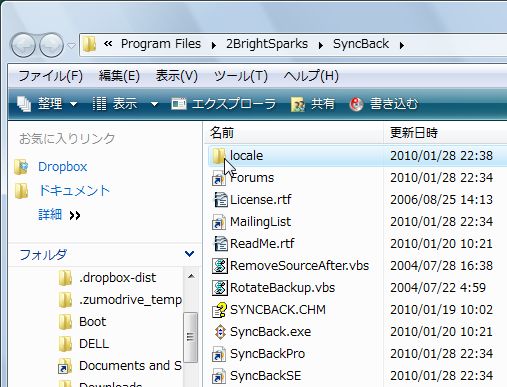Open the 表示(V) menu
Image resolution: width=507 pixels, height=387 pixels.
(x=177, y=76)
